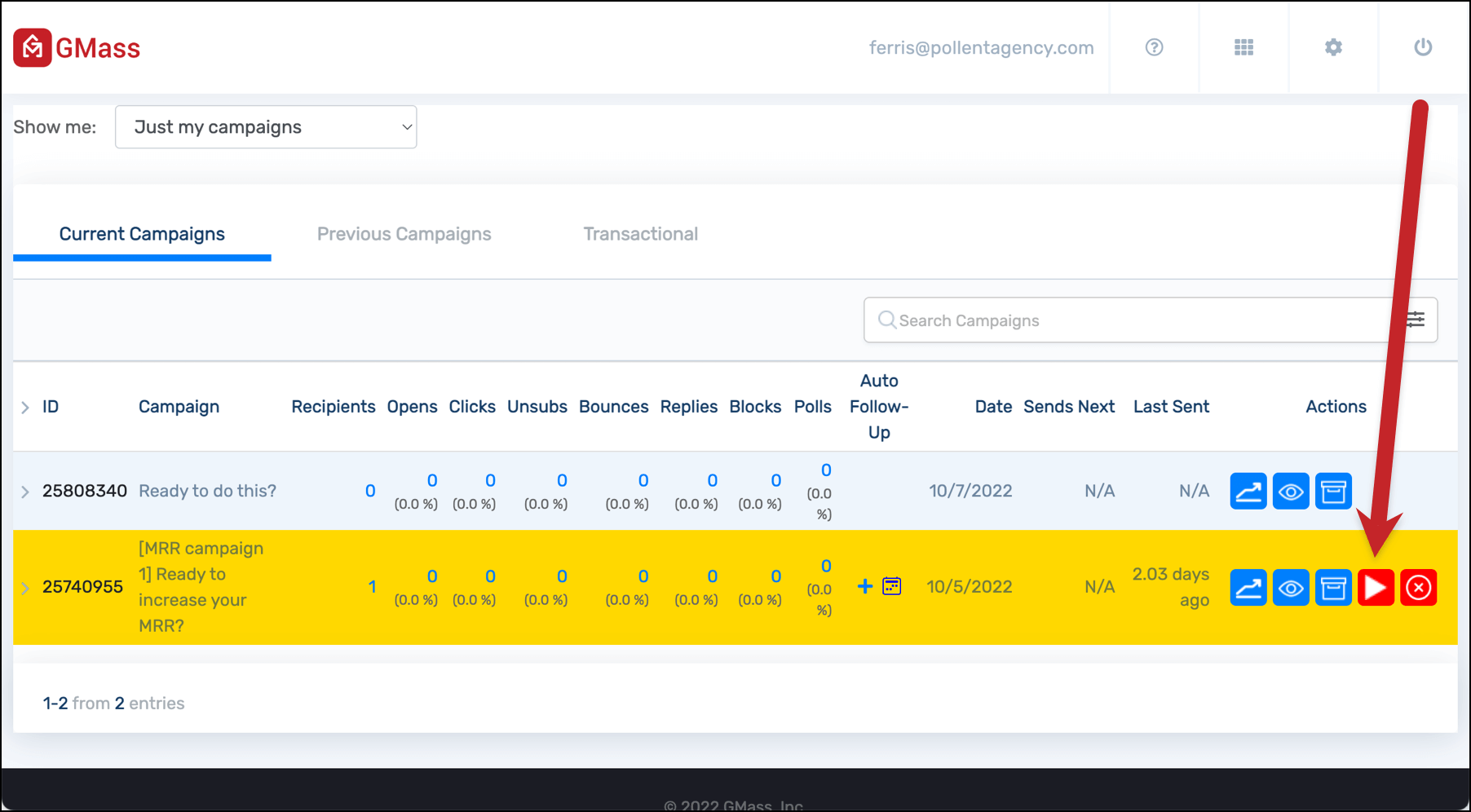Click blocks count for campaign 25808340
This screenshot has width=1471, height=812.
click(776, 480)
